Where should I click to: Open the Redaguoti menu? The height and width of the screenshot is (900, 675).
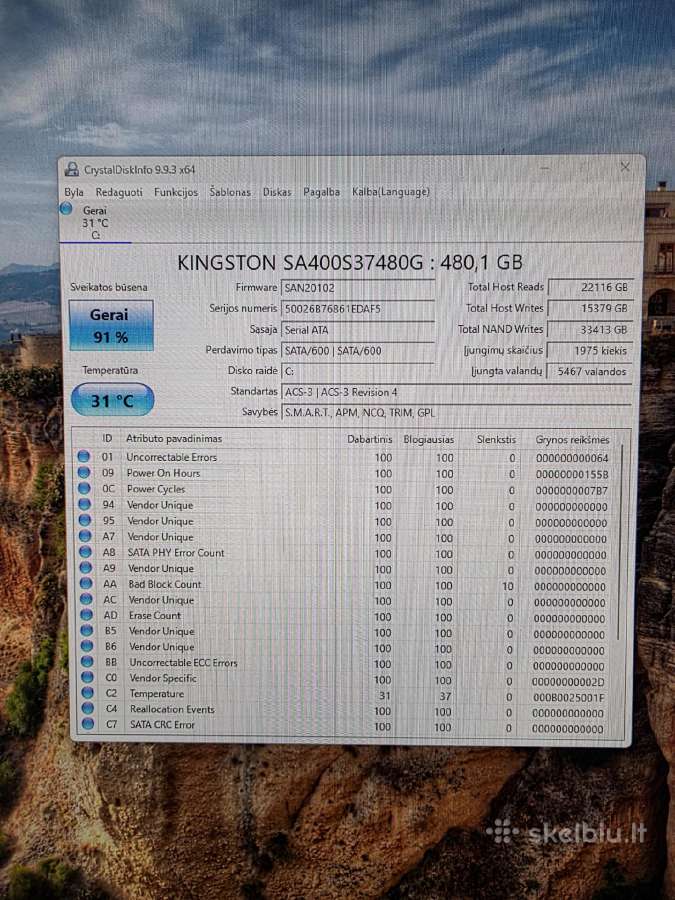[x=119, y=192]
